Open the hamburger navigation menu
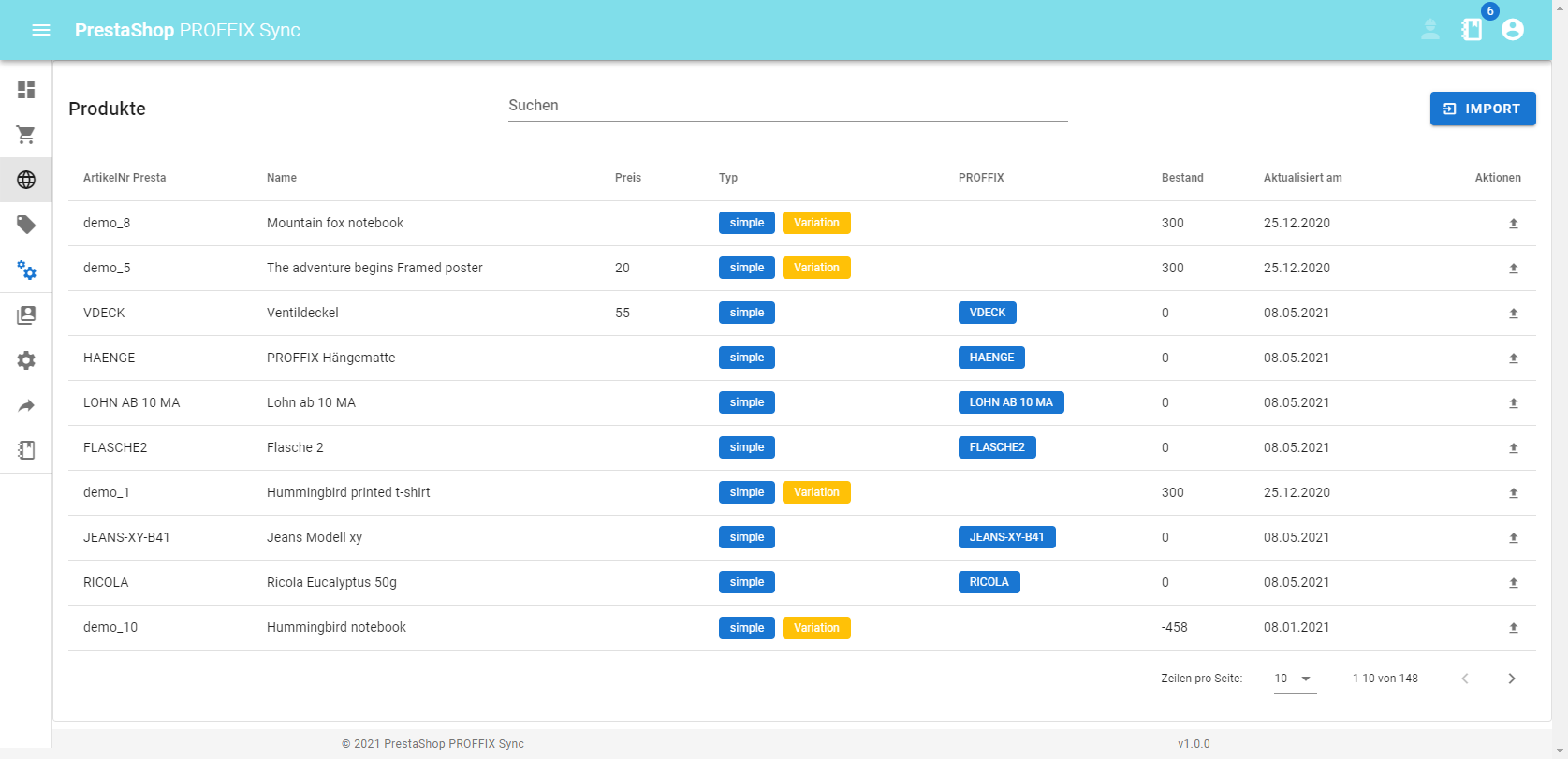The width and height of the screenshot is (1568, 759). 41,30
